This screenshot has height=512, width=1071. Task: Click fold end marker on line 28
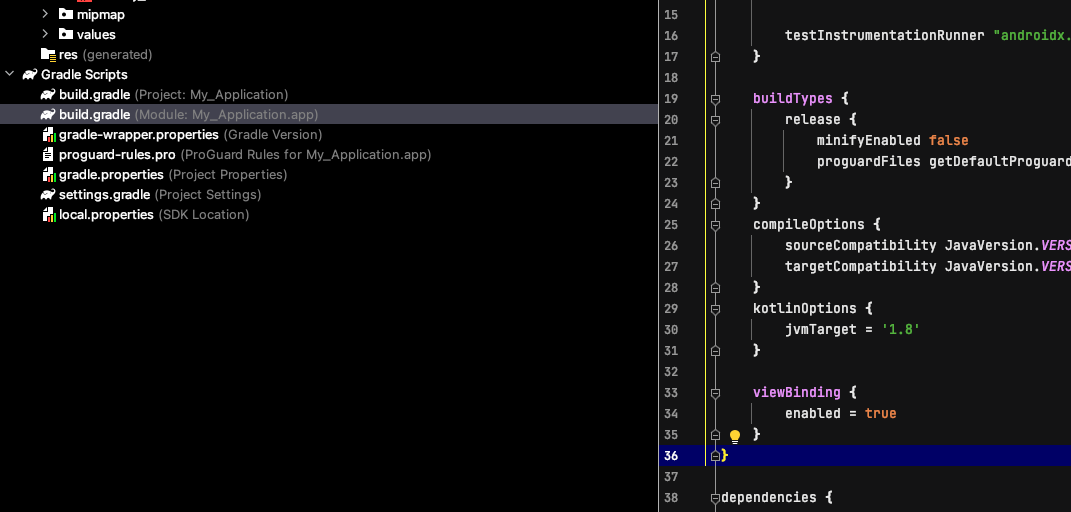[x=715, y=287]
